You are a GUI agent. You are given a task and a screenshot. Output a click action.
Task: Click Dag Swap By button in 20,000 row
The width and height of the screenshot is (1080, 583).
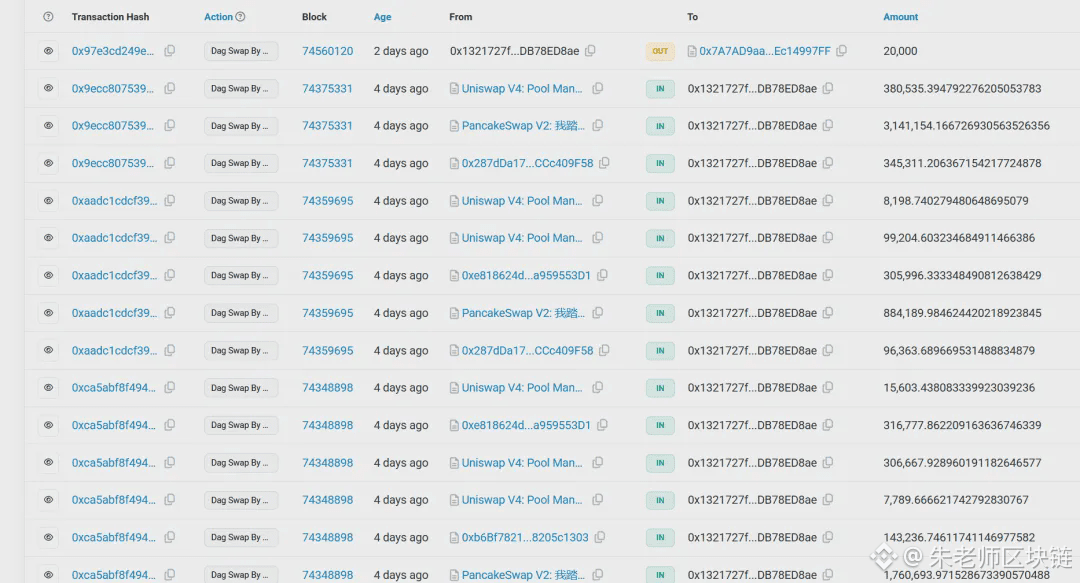[240, 51]
